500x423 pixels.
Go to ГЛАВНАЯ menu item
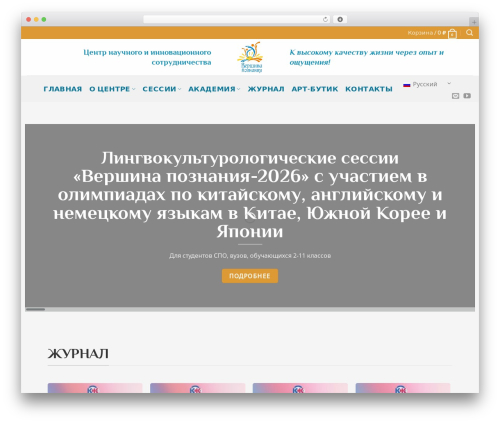pos(63,89)
